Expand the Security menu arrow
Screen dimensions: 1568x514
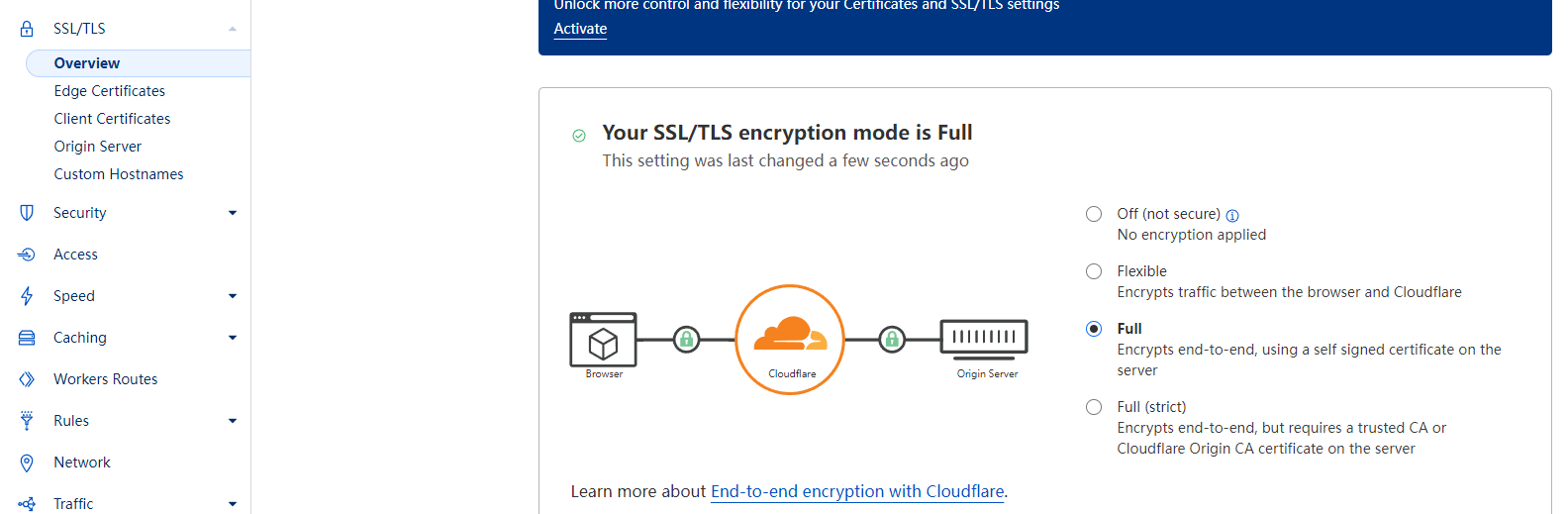(x=233, y=213)
